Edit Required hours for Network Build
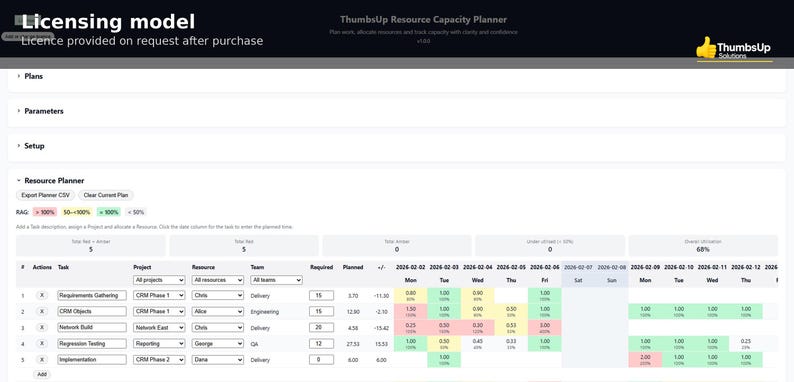Screen dimensions: 794x382 pyautogui.click(x=322, y=328)
